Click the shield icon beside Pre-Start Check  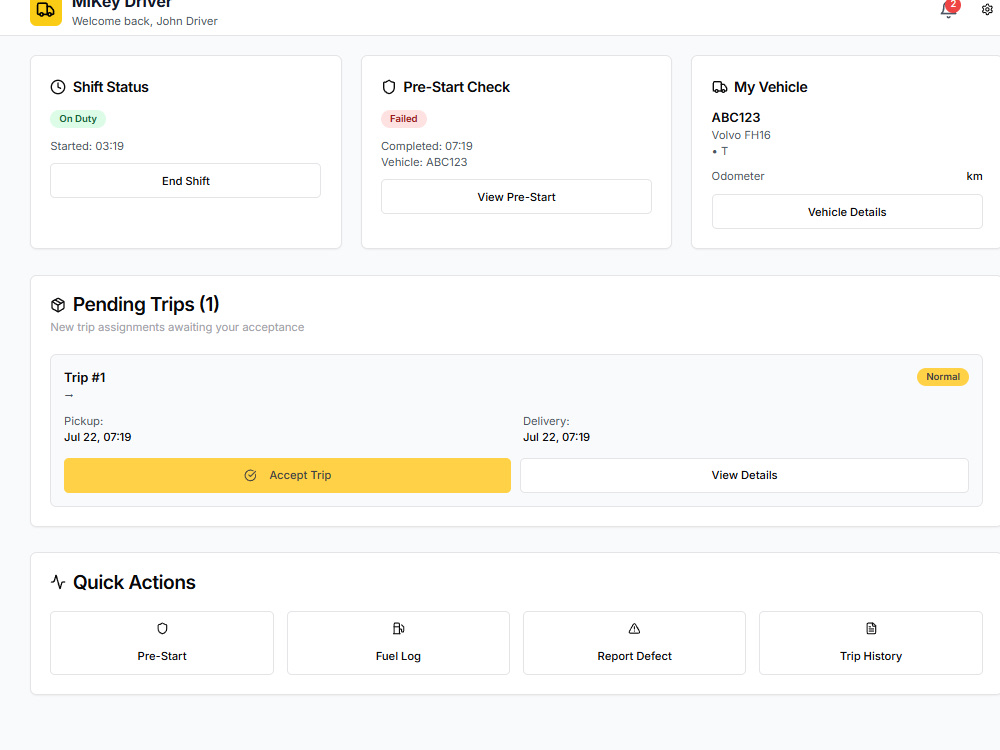point(388,87)
